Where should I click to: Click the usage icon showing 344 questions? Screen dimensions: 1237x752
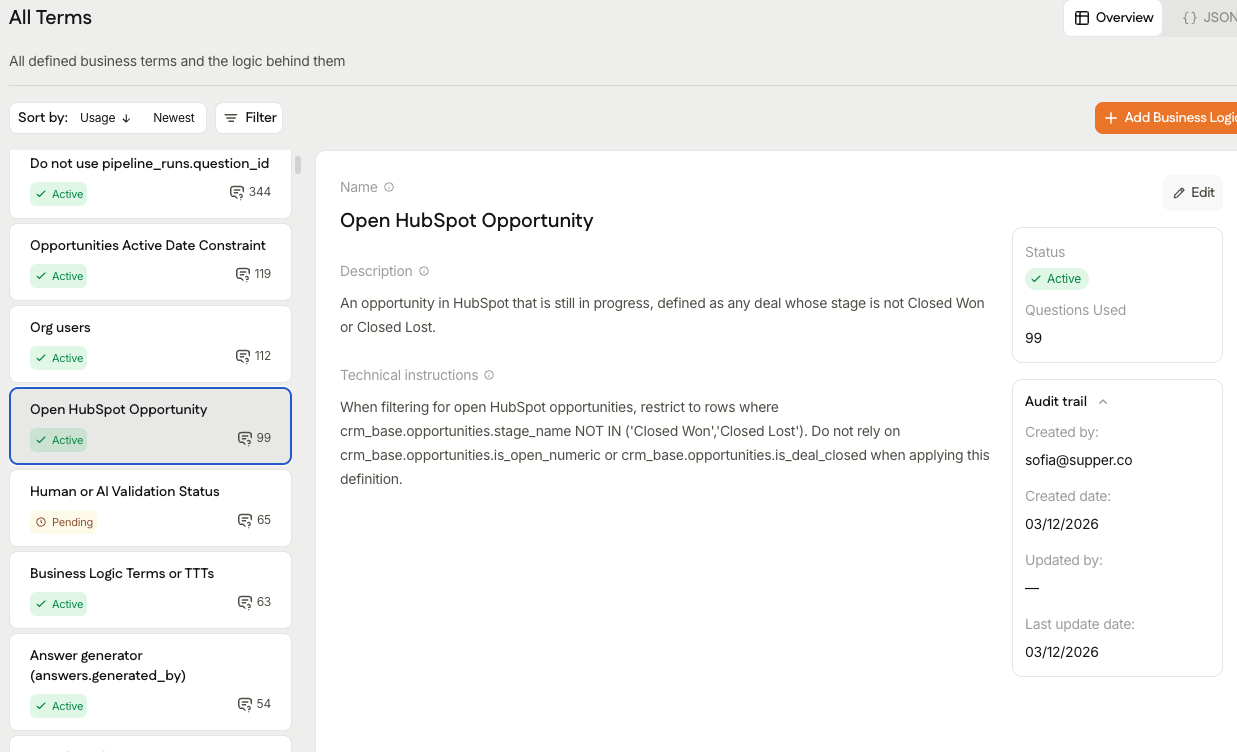point(237,192)
